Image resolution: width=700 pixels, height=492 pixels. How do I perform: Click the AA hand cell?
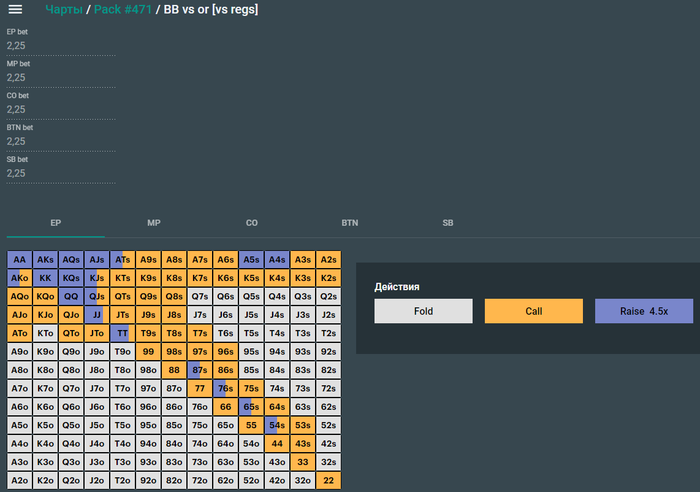(x=20, y=259)
